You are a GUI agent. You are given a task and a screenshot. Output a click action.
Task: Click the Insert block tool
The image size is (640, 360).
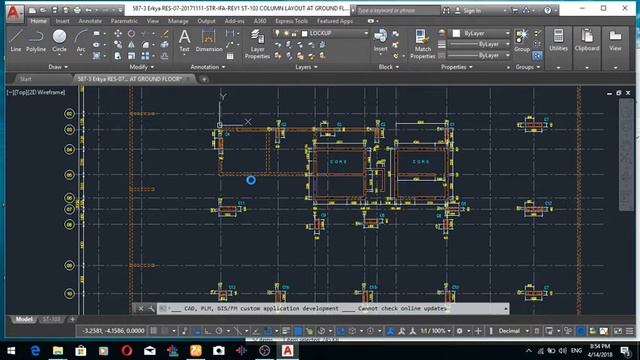click(380, 41)
